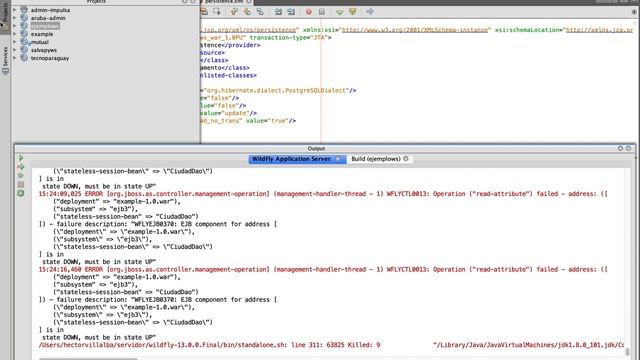Click Stop Macro Recording square icon
Viewport: 640px width, 360px height.
[322, 12]
